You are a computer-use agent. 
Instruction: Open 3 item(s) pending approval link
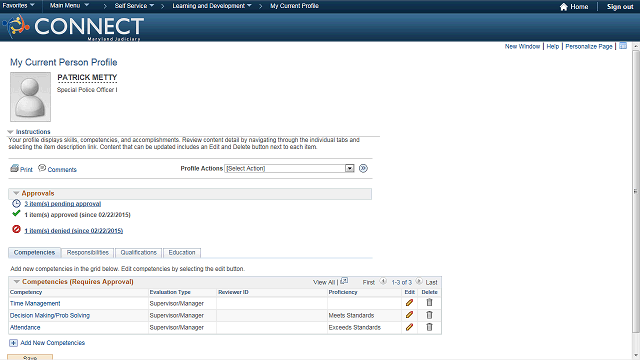(62, 204)
